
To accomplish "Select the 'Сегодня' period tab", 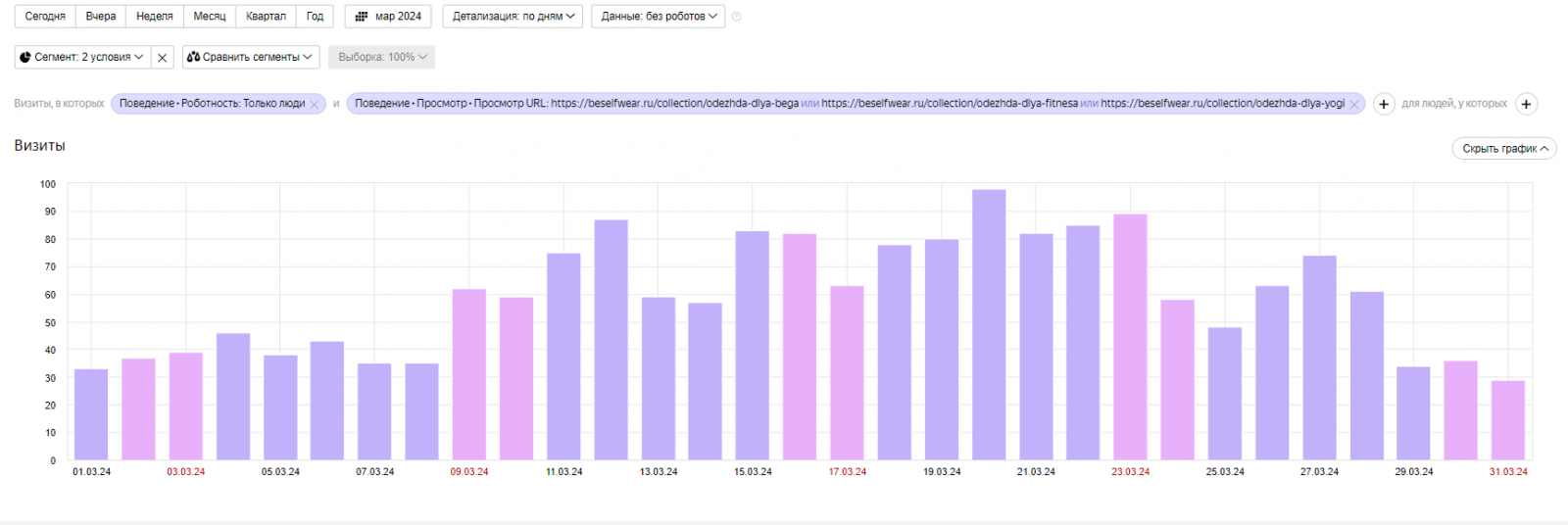I will (x=45, y=17).
